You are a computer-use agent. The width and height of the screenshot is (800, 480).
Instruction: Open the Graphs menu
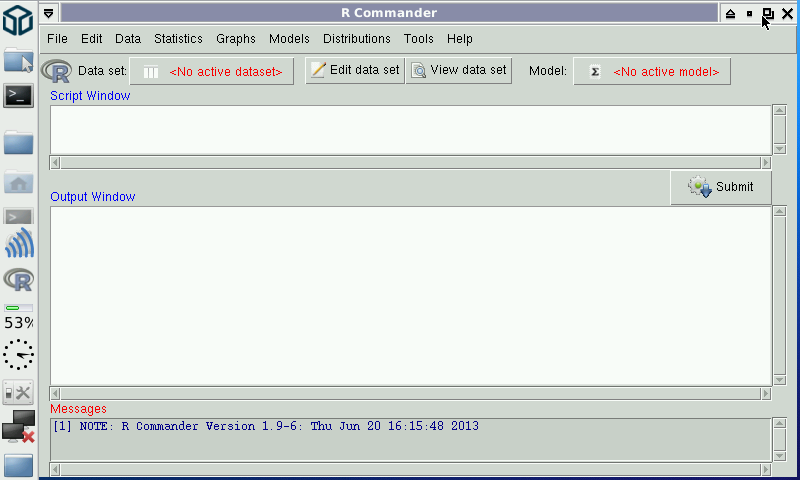pos(236,39)
